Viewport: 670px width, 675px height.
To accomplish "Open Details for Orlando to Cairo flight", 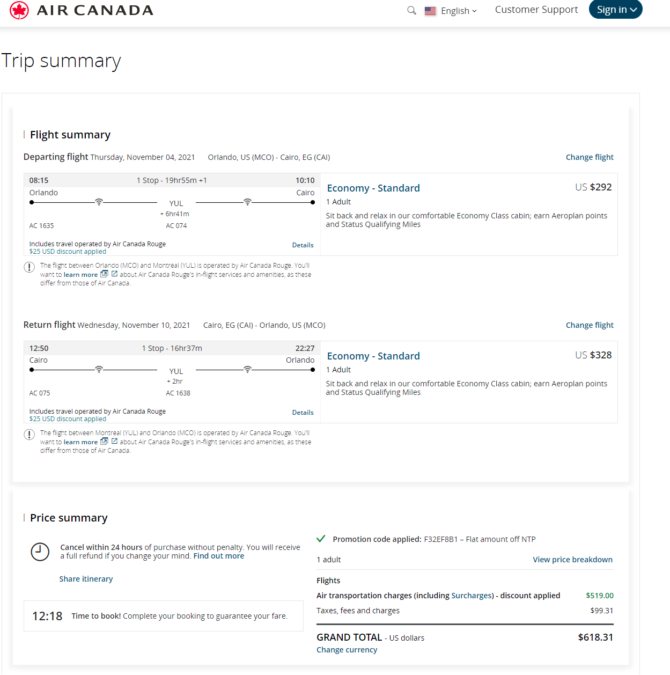I will click(x=303, y=245).
